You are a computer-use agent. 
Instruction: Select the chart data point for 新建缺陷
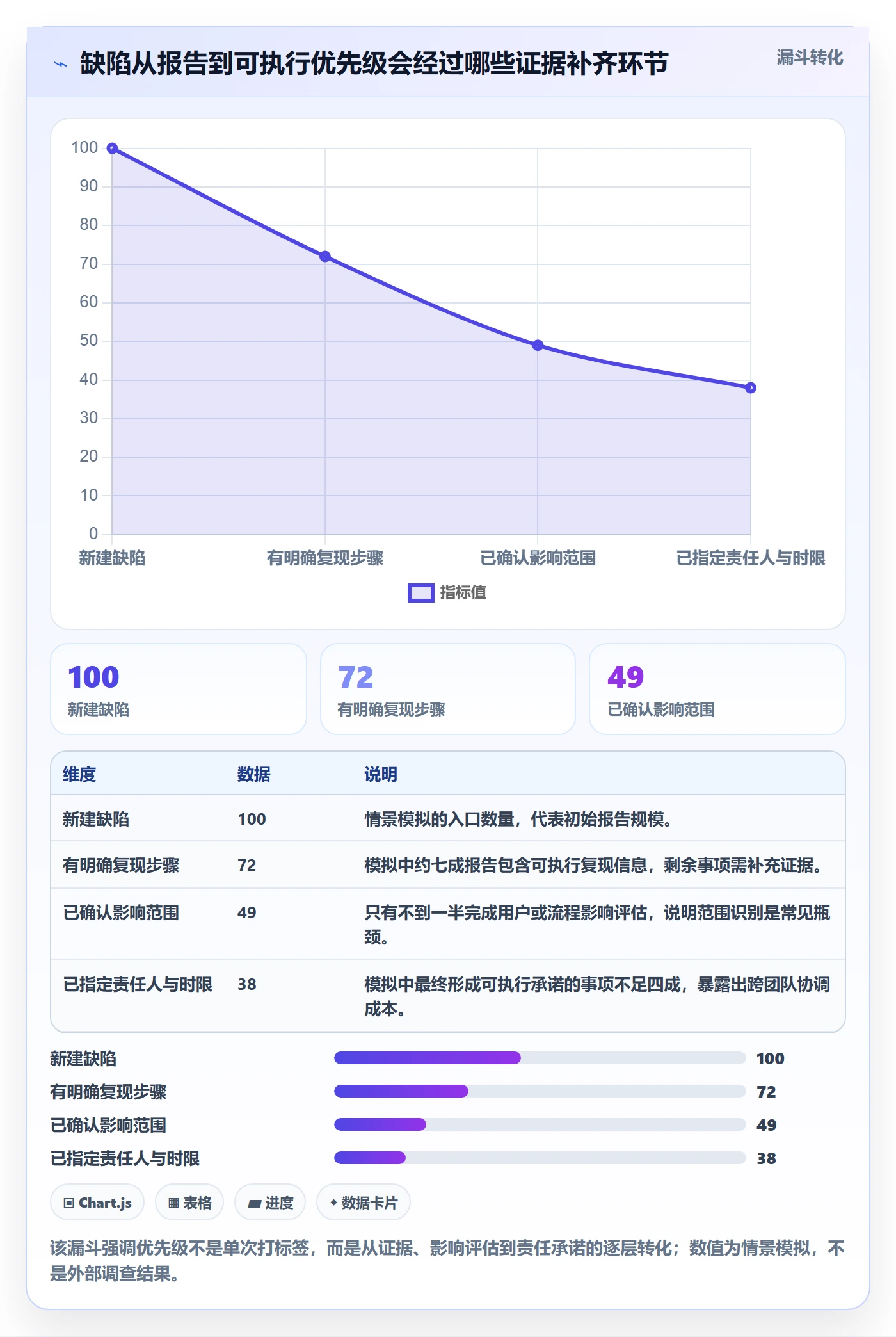pyautogui.click(x=112, y=149)
